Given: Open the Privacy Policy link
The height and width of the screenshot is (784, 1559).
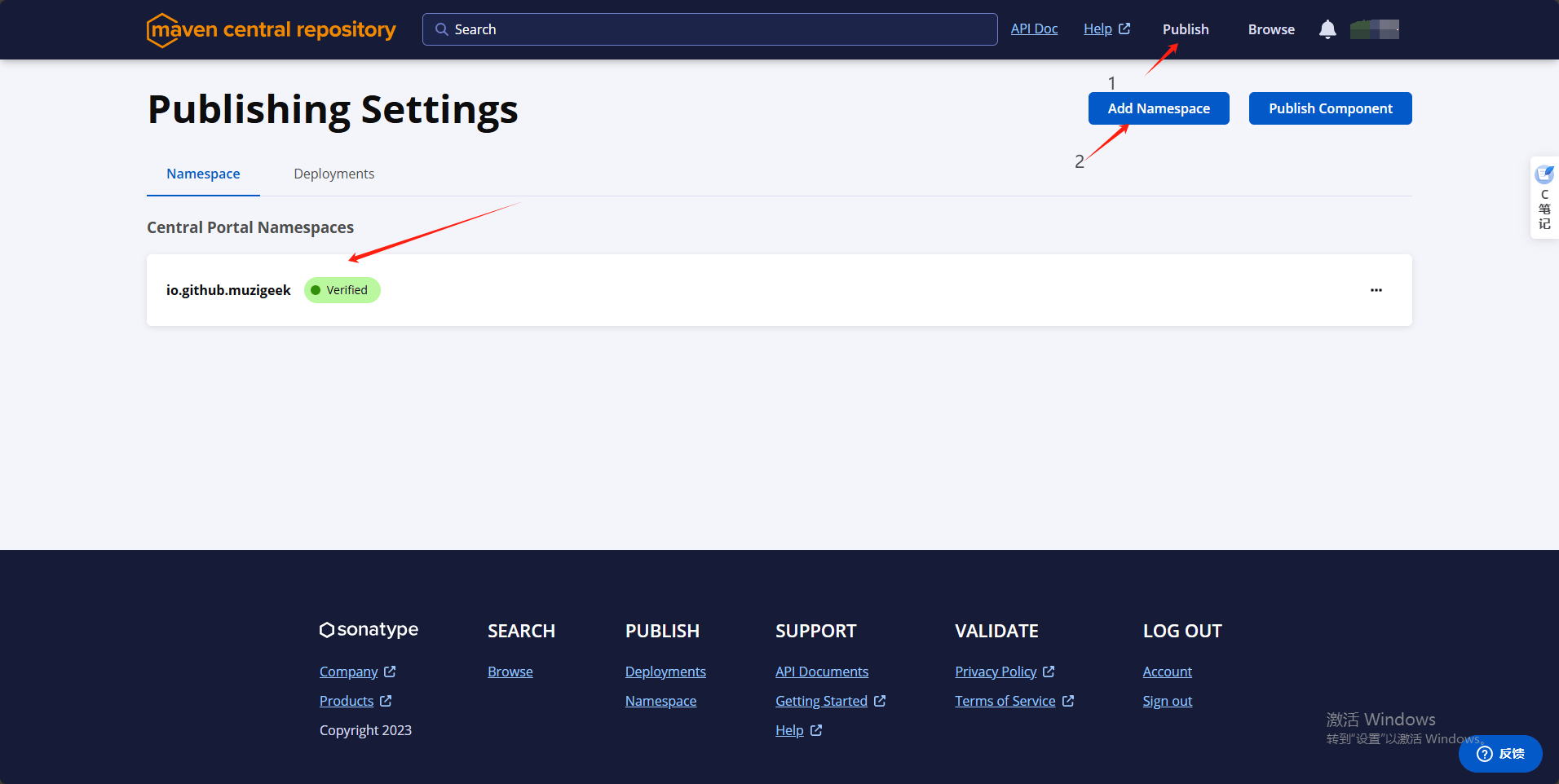Looking at the screenshot, I should (x=1005, y=672).
